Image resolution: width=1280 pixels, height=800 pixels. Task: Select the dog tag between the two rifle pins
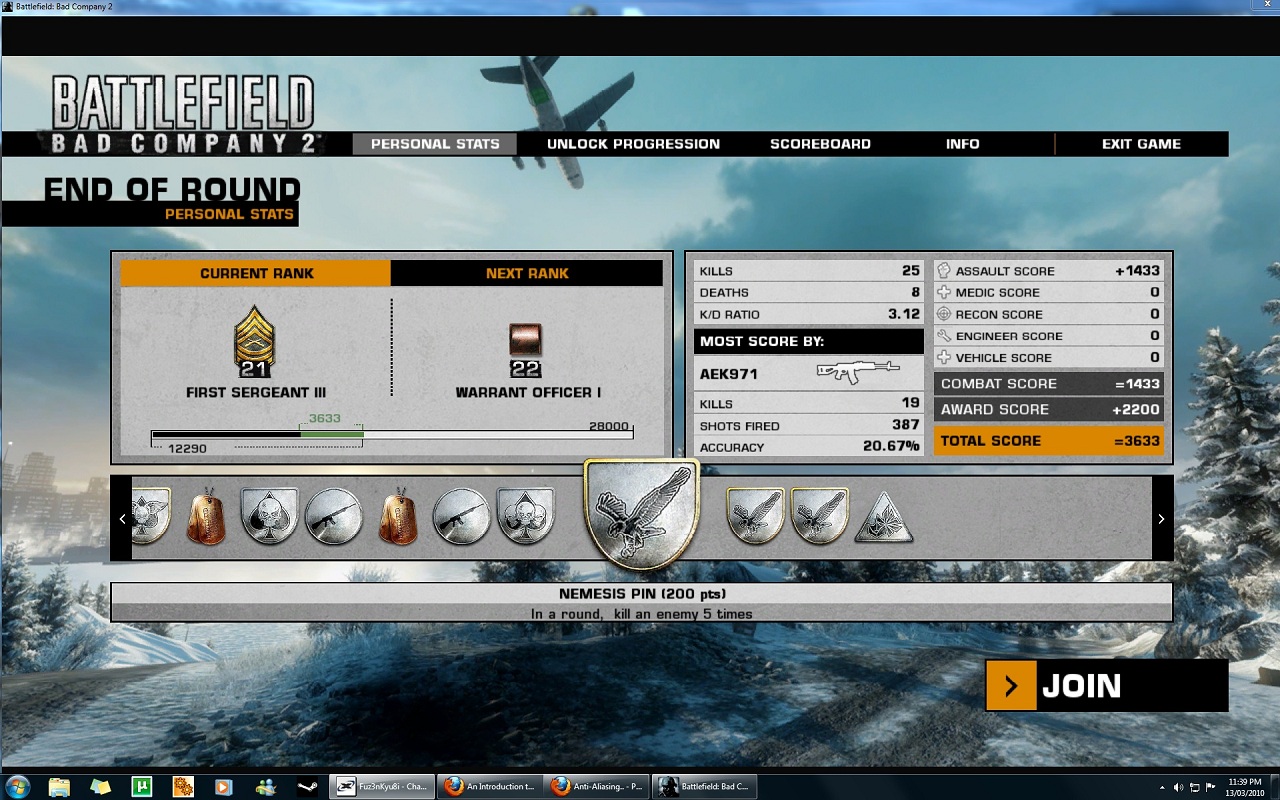[398, 516]
